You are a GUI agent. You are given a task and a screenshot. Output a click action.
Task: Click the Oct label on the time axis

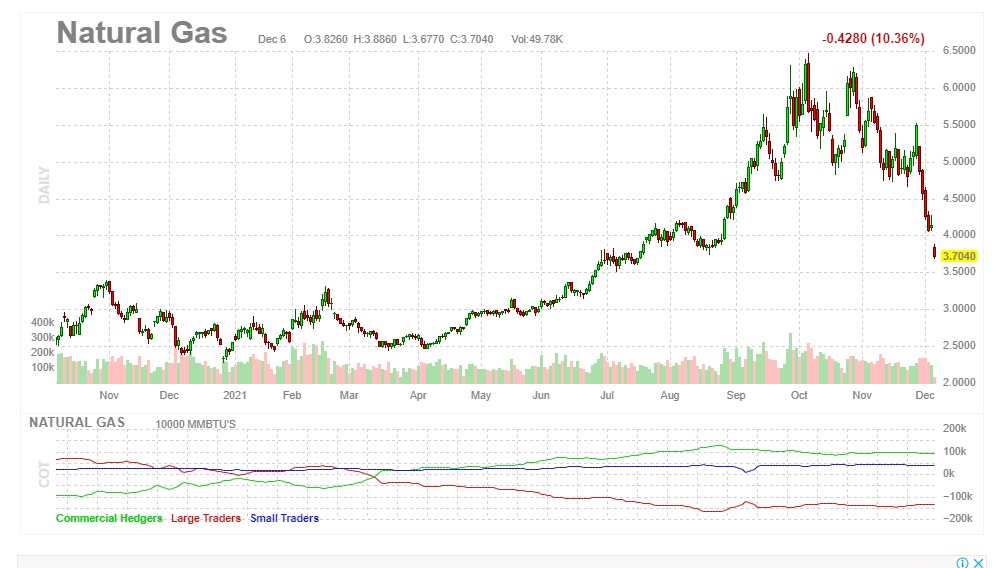point(799,395)
